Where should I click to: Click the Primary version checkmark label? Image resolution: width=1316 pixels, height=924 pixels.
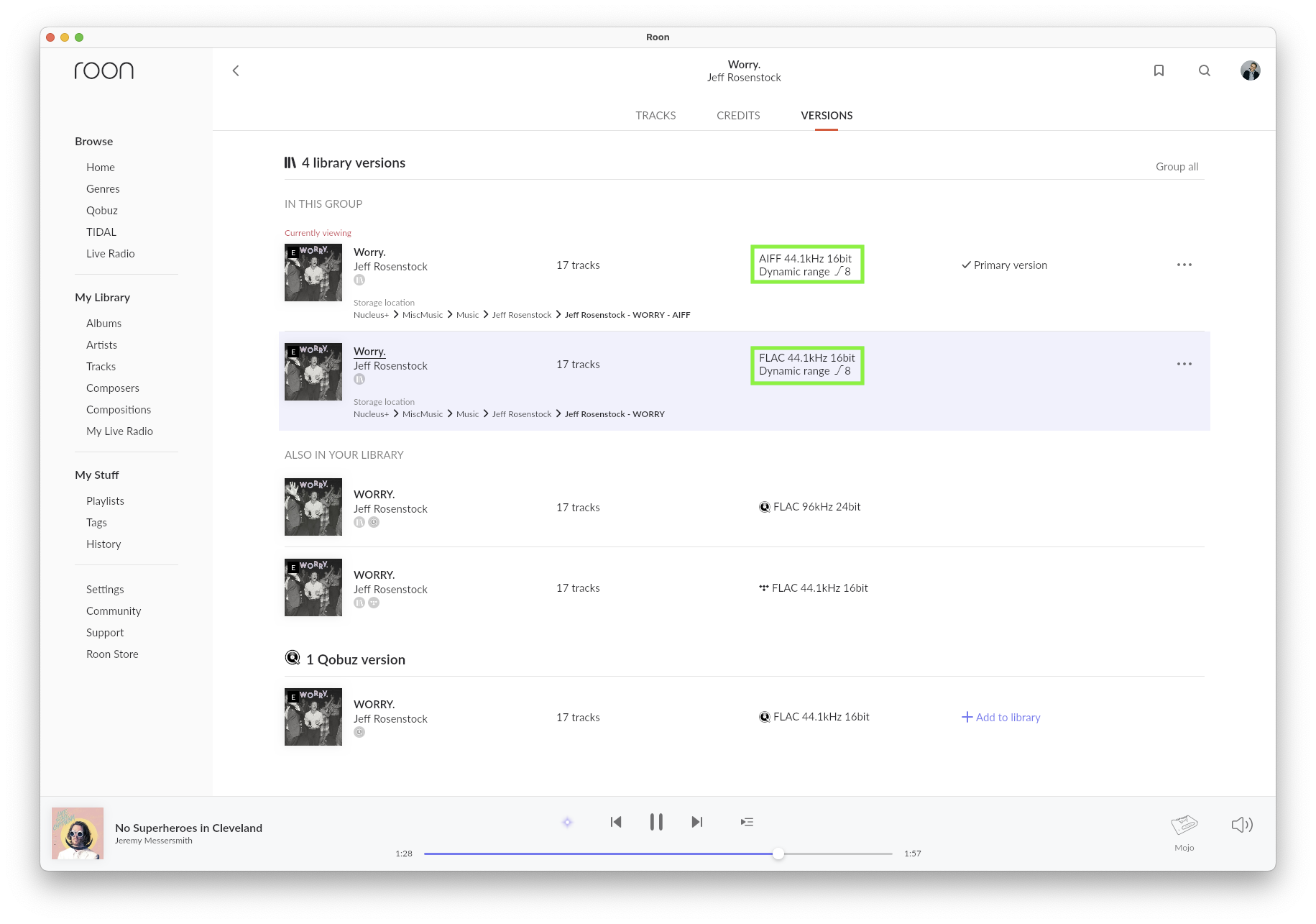tap(1004, 265)
